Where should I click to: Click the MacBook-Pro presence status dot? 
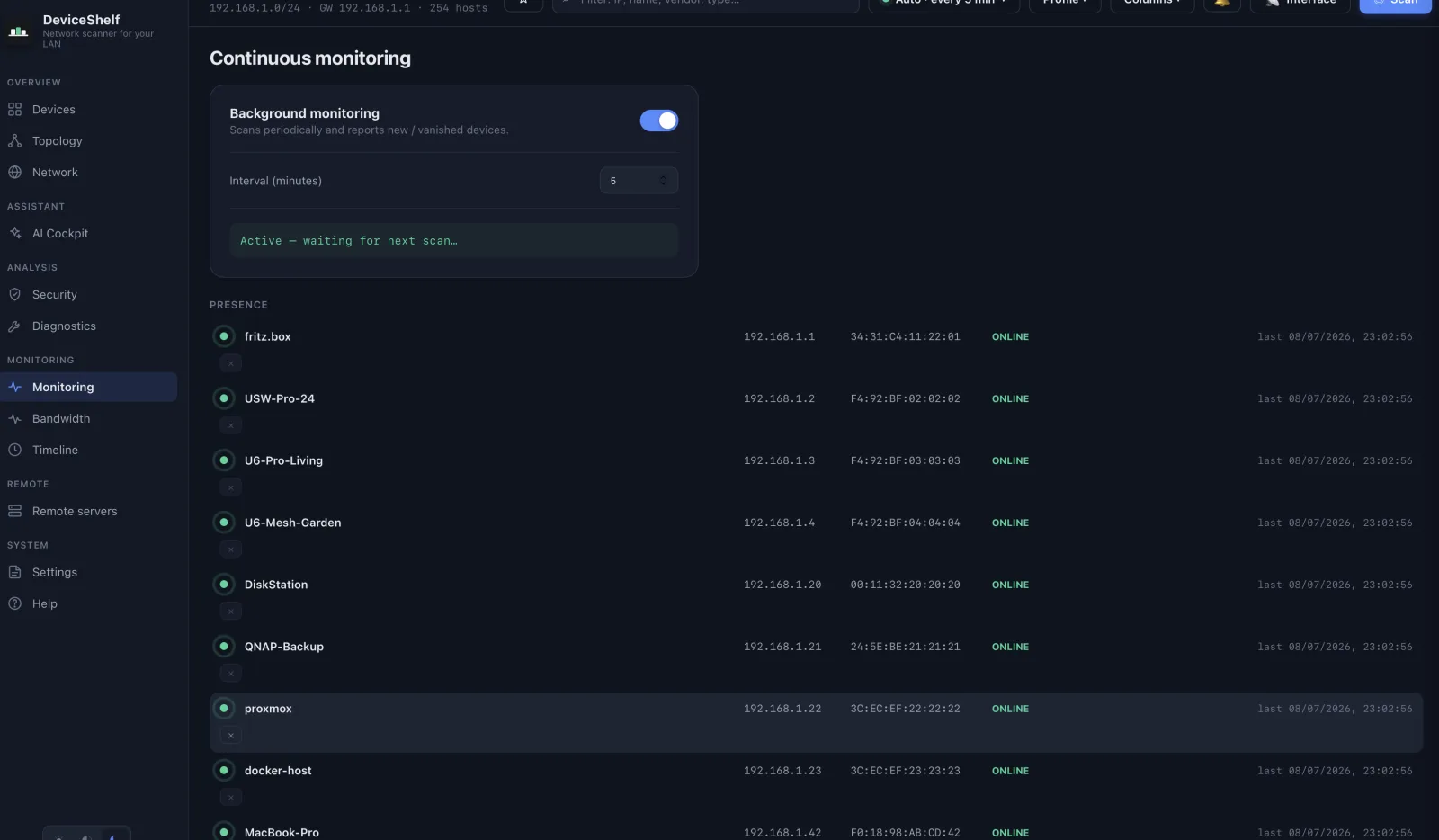[224, 832]
